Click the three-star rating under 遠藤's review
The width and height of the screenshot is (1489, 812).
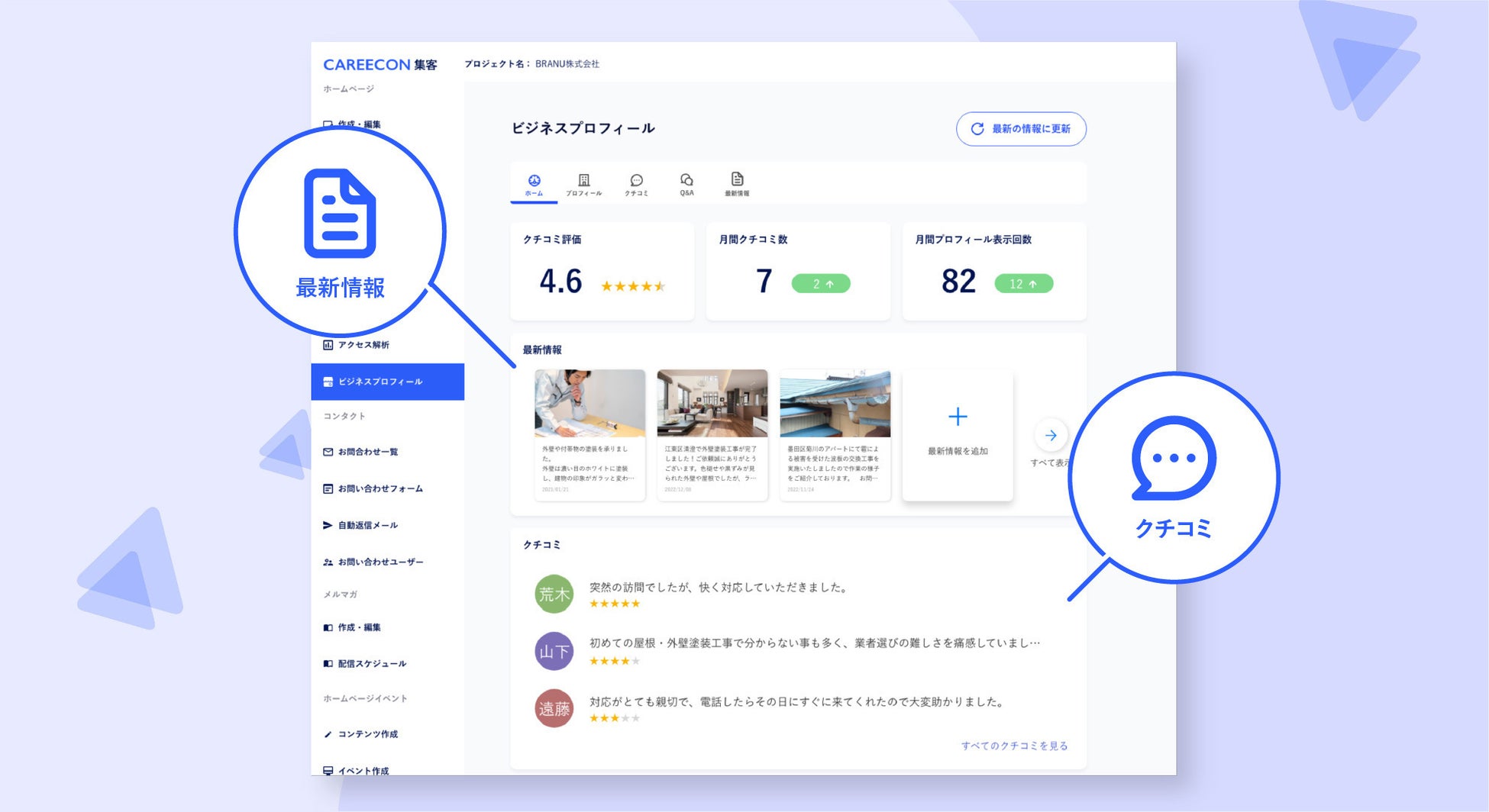[x=615, y=718]
